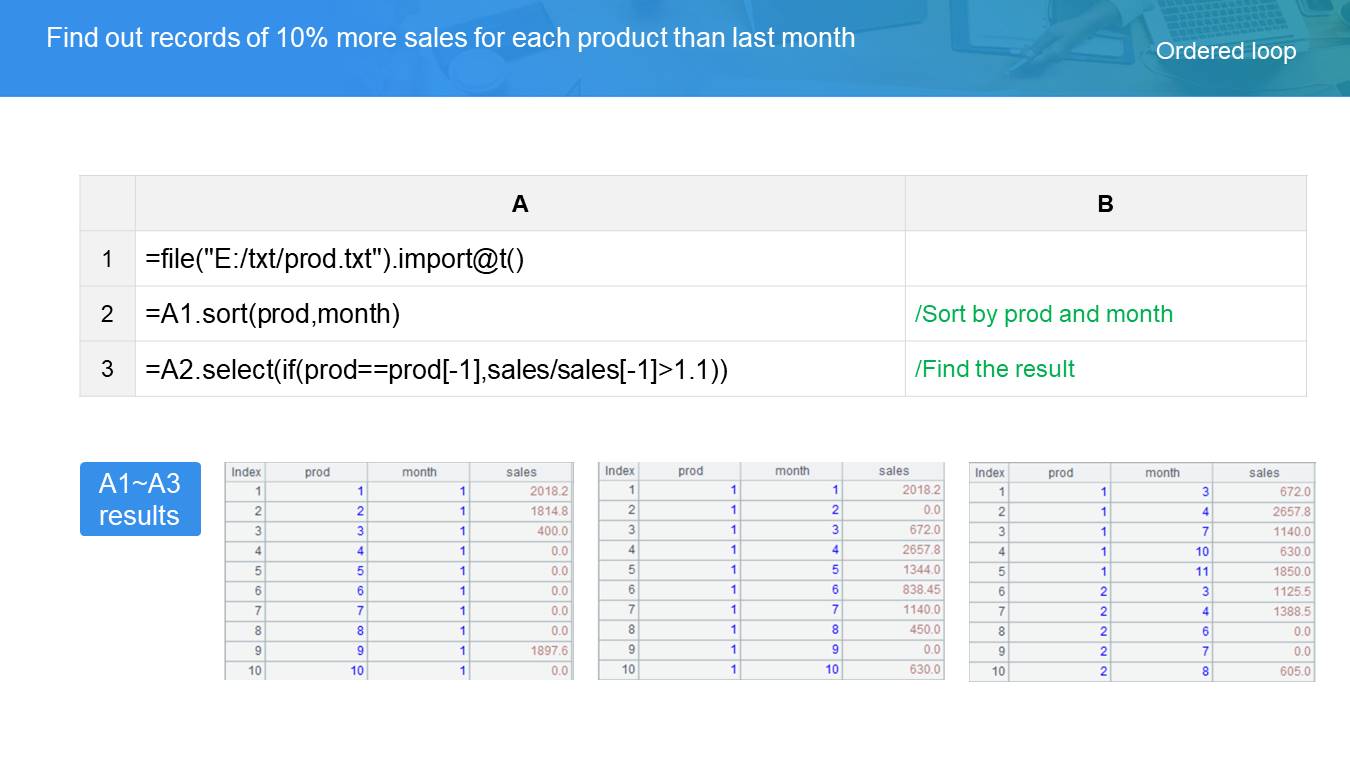Screen dimensions: 1350x759
Task: Select the A1.sort(prod,month) formula cell
Action: [520, 314]
